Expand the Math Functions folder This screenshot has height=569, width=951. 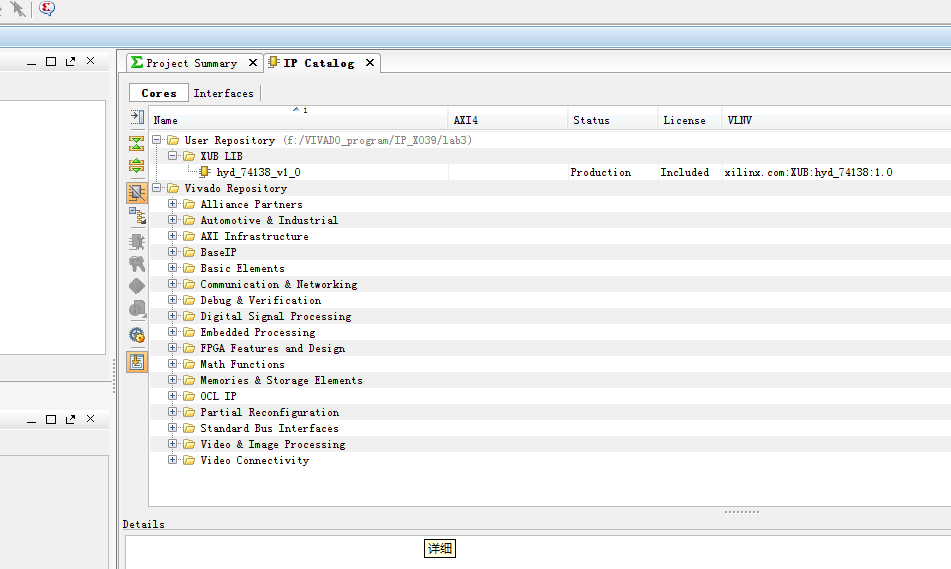click(173, 364)
